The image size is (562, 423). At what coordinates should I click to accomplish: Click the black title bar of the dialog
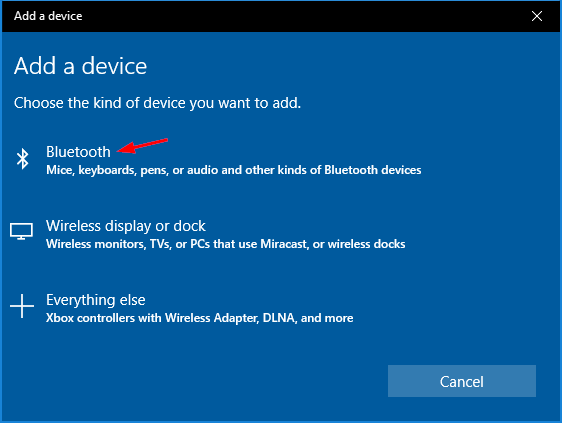tap(281, 16)
